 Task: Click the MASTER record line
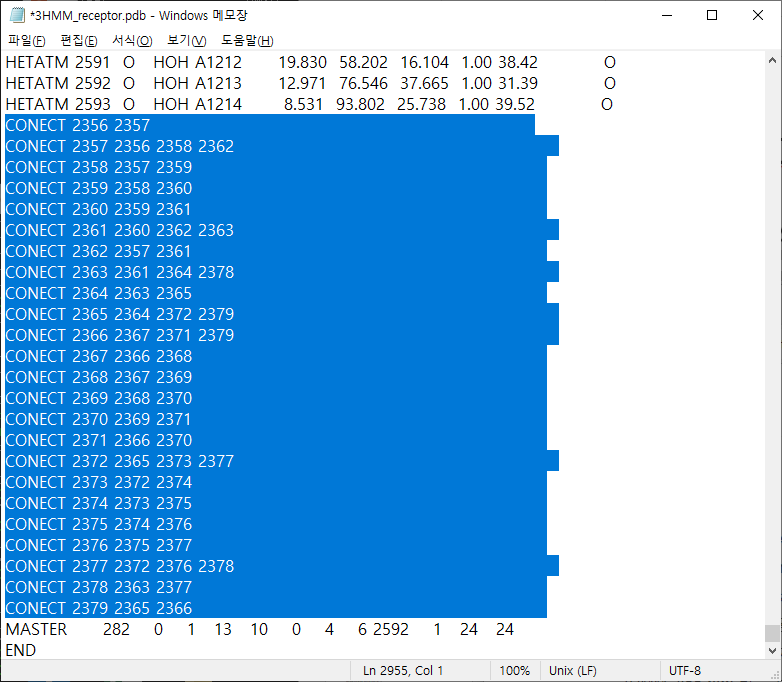(259, 629)
